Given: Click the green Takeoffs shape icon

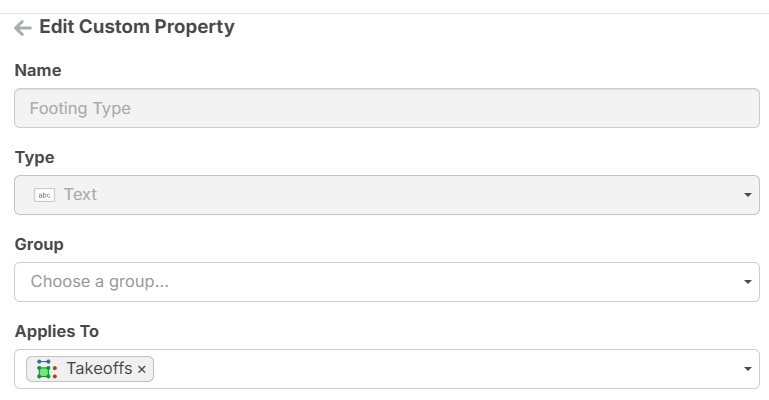Looking at the screenshot, I should 45,369.
